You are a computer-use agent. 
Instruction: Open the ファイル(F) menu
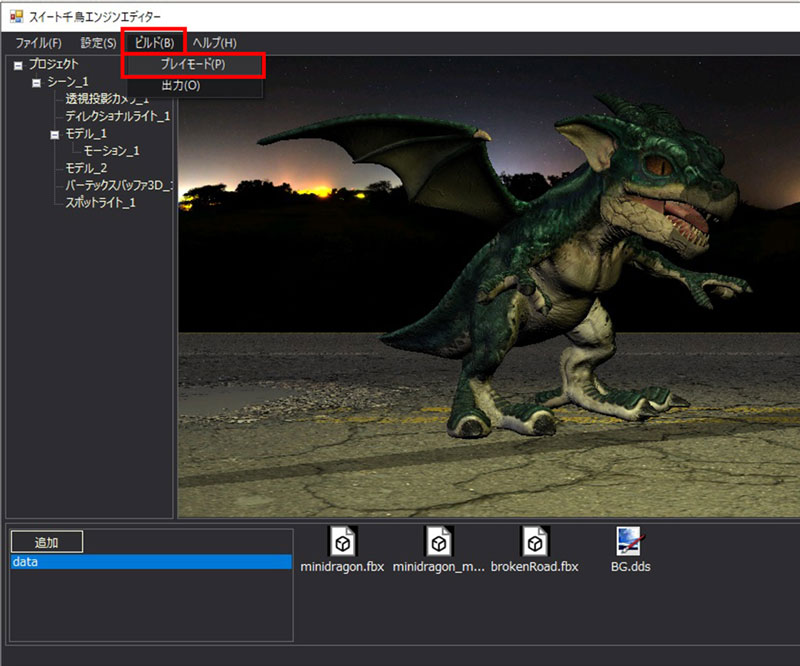click(38, 43)
